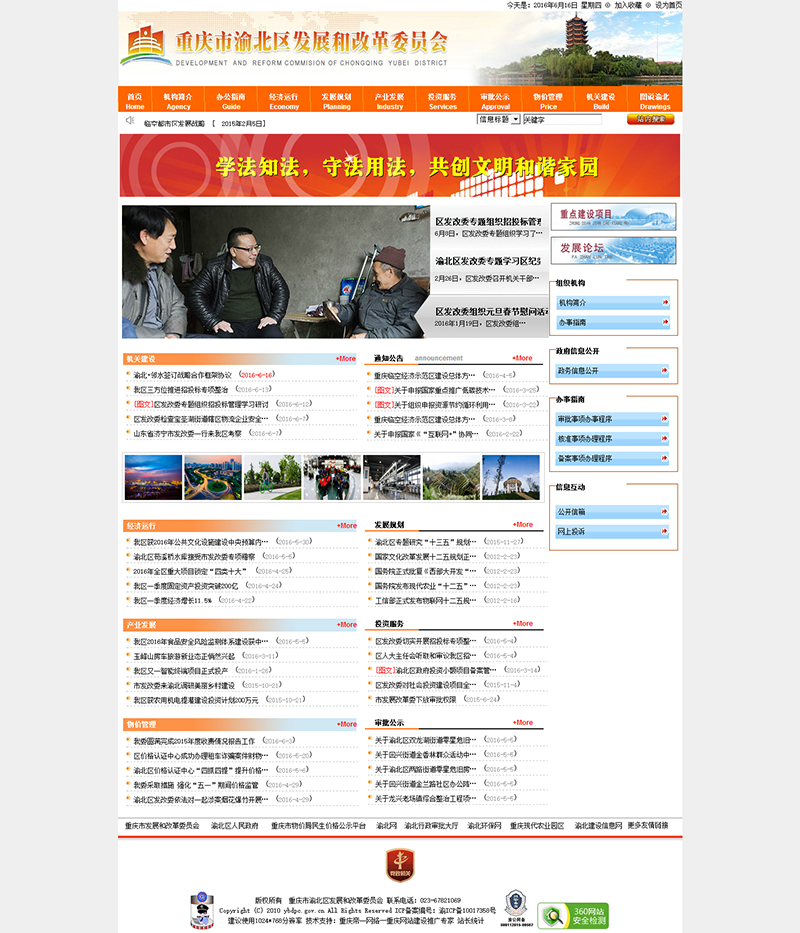Open the 办公指南 Guide menu item

click(x=231, y=101)
